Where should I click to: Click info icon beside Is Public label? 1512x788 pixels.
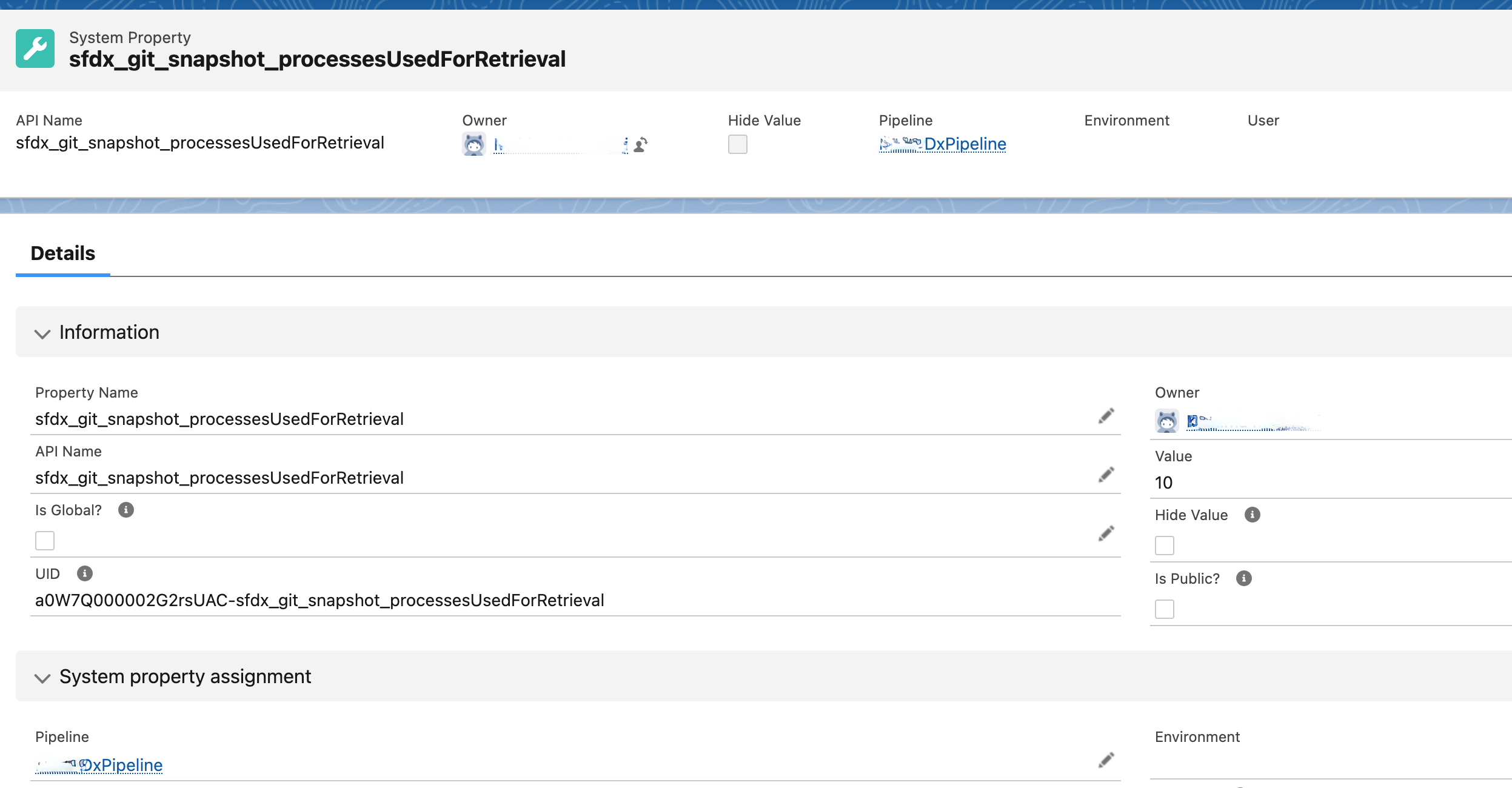pyautogui.click(x=1243, y=579)
